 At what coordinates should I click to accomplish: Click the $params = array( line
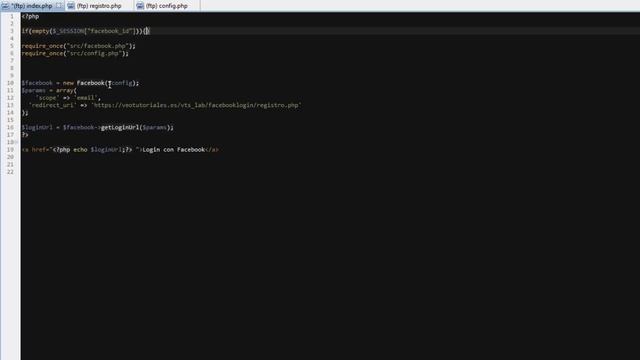click(x=49, y=90)
